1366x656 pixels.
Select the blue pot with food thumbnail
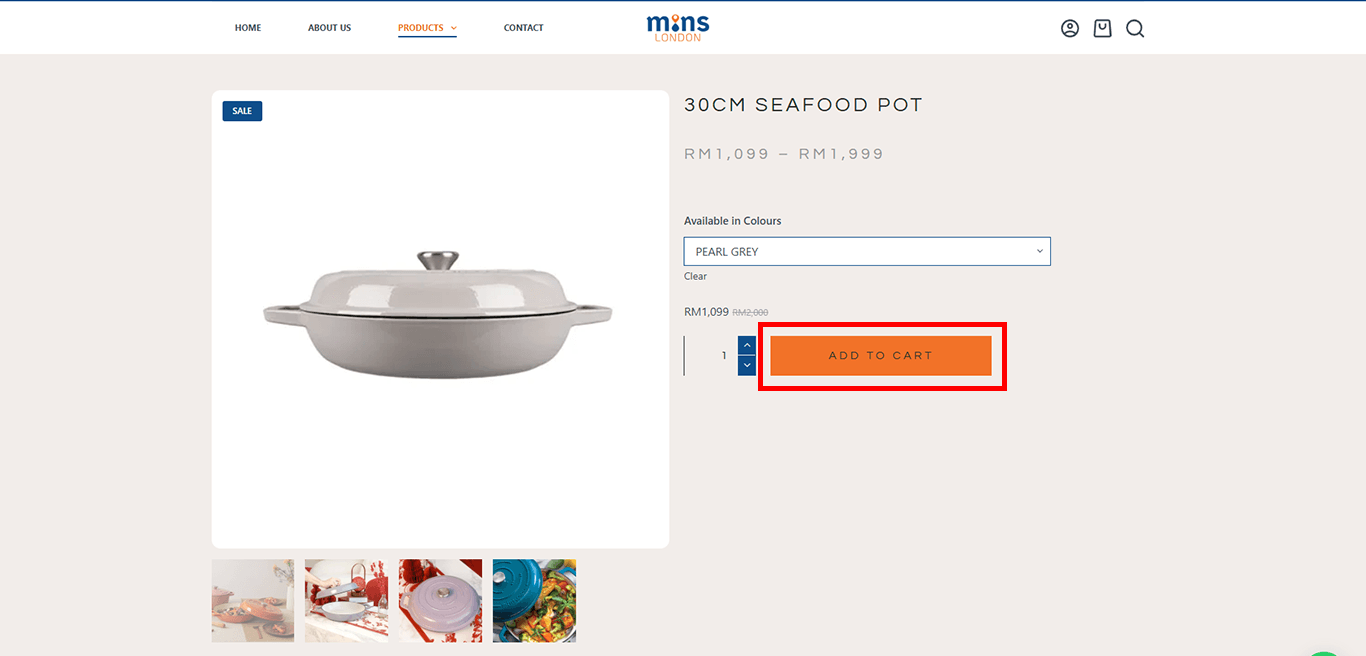point(534,600)
